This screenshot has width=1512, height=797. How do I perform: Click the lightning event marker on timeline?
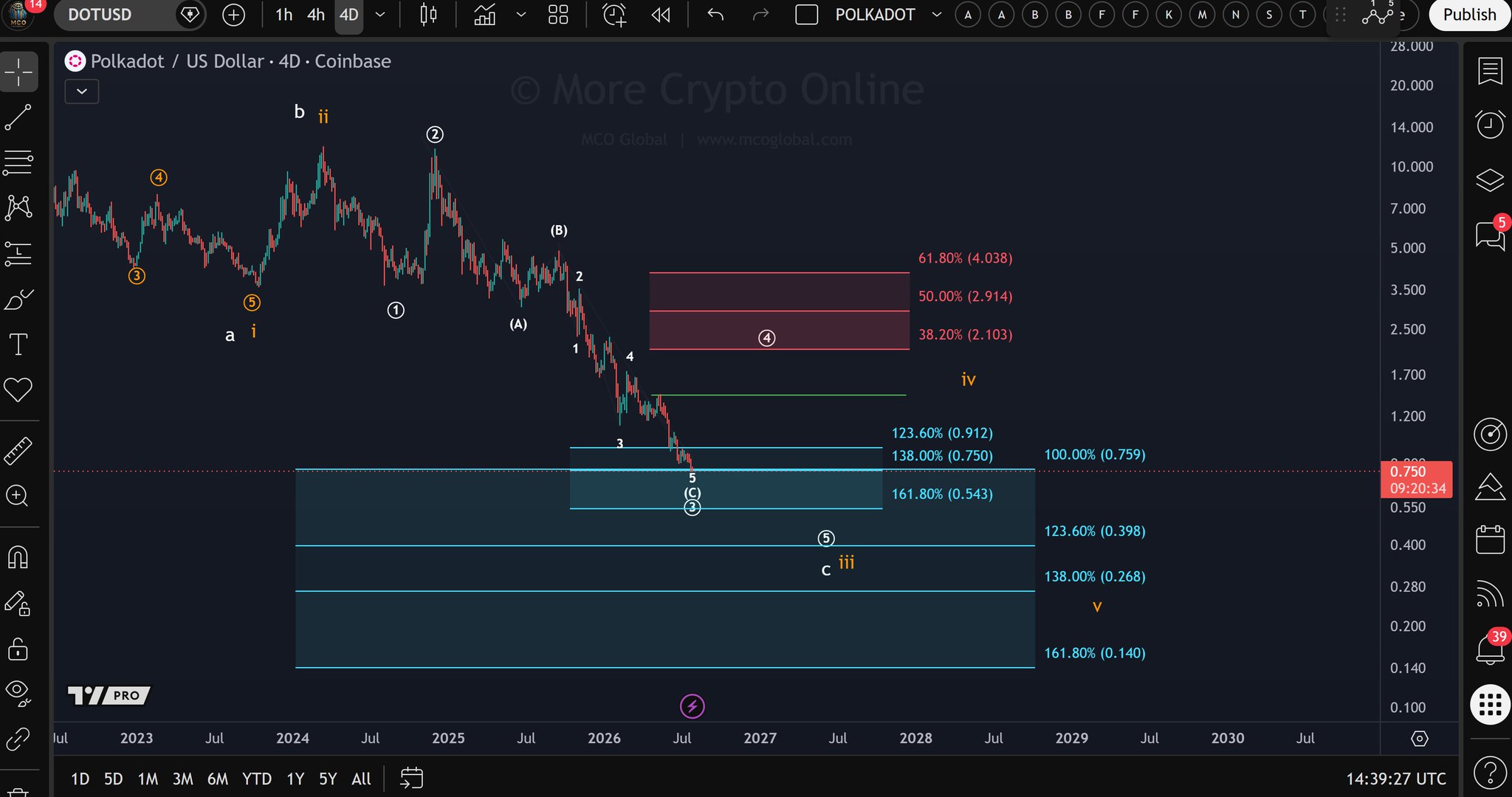(692, 706)
